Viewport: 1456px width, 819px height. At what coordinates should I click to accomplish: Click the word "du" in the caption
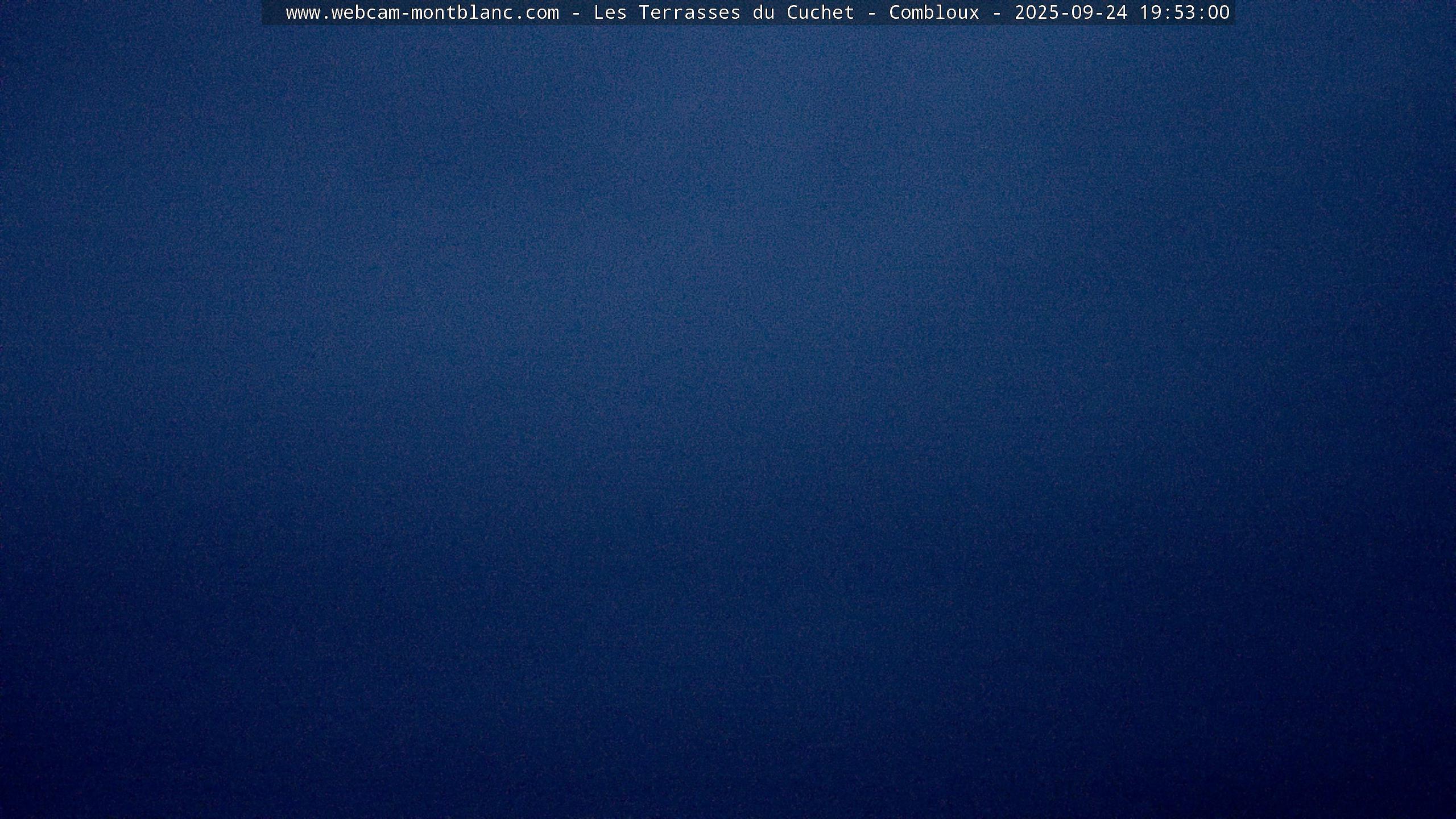pos(763,13)
